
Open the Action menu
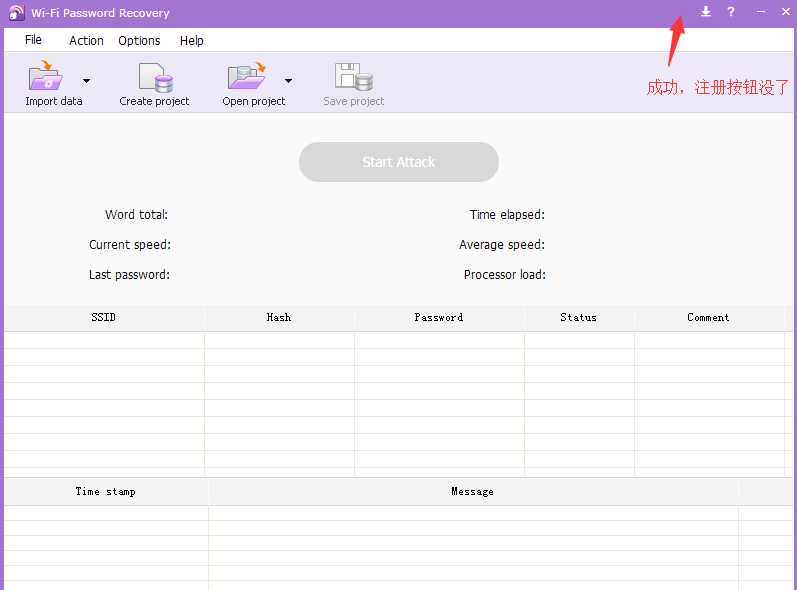[x=86, y=41]
